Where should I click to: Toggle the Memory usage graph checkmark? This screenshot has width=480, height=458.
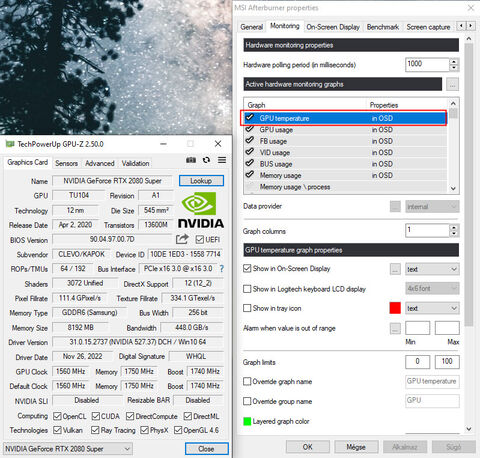(x=249, y=174)
